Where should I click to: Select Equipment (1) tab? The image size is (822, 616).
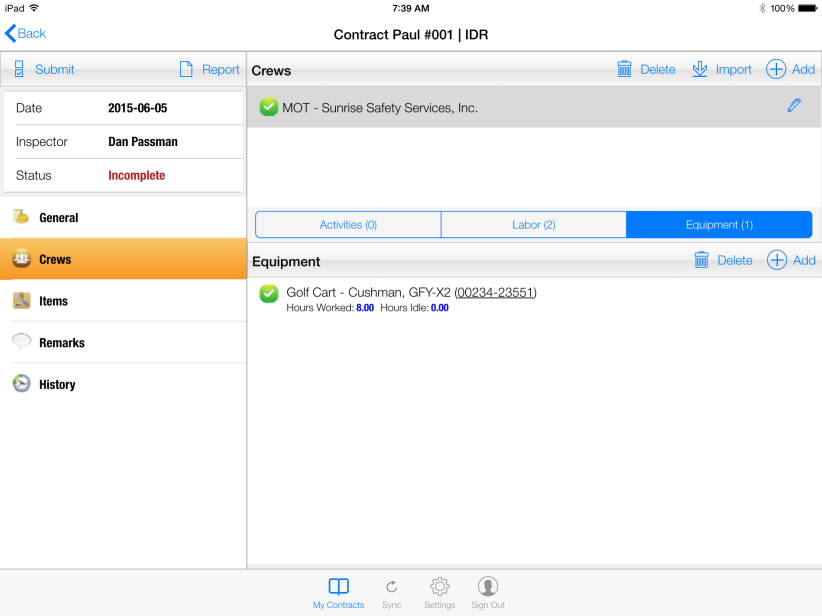(719, 225)
